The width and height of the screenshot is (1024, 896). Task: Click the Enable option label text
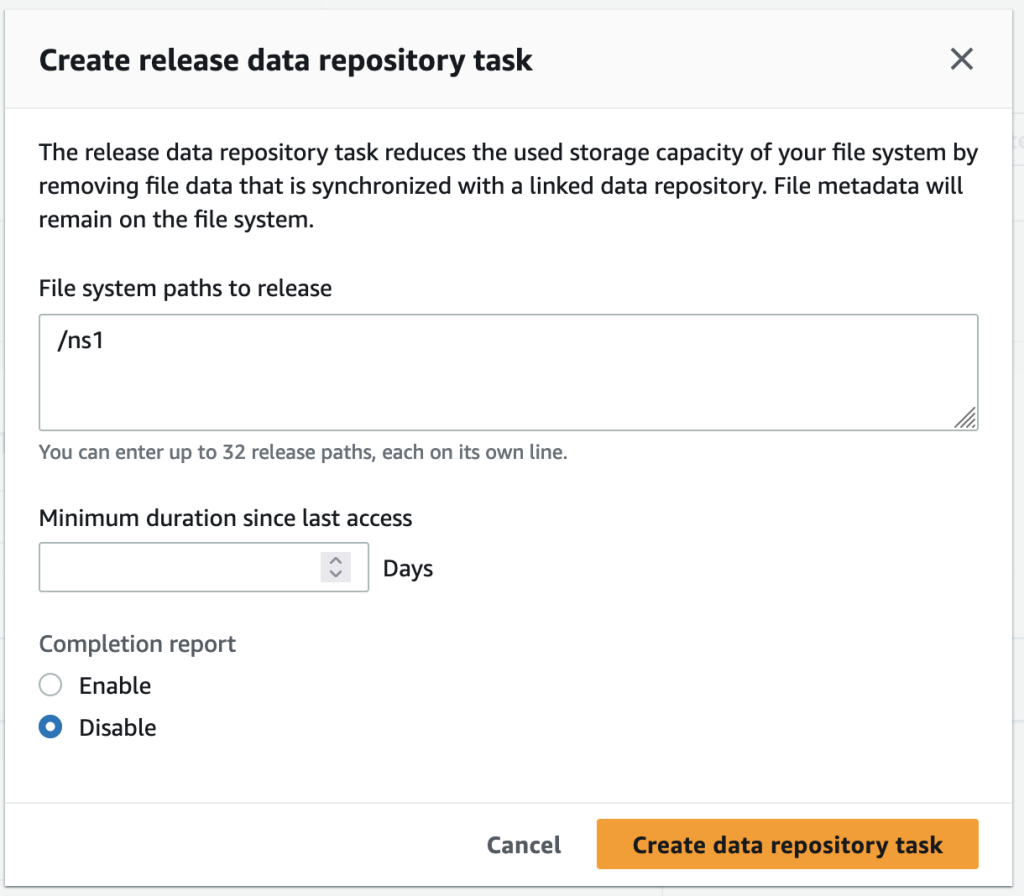pyautogui.click(x=115, y=686)
